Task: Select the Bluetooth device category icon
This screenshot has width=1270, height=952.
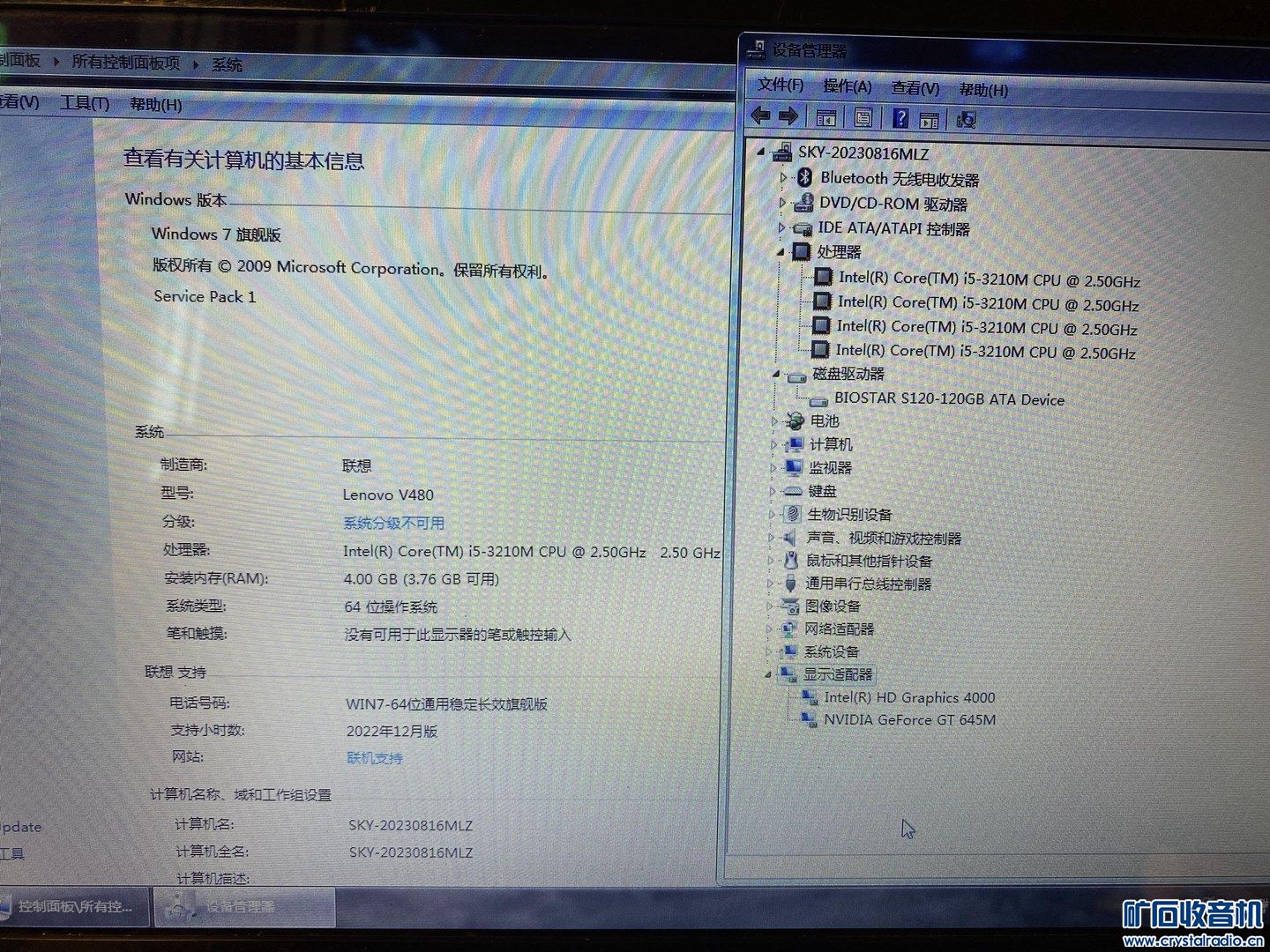Action: click(803, 178)
